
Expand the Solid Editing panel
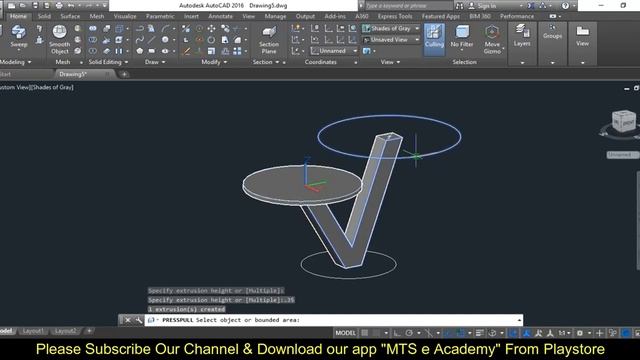pos(108,62)
